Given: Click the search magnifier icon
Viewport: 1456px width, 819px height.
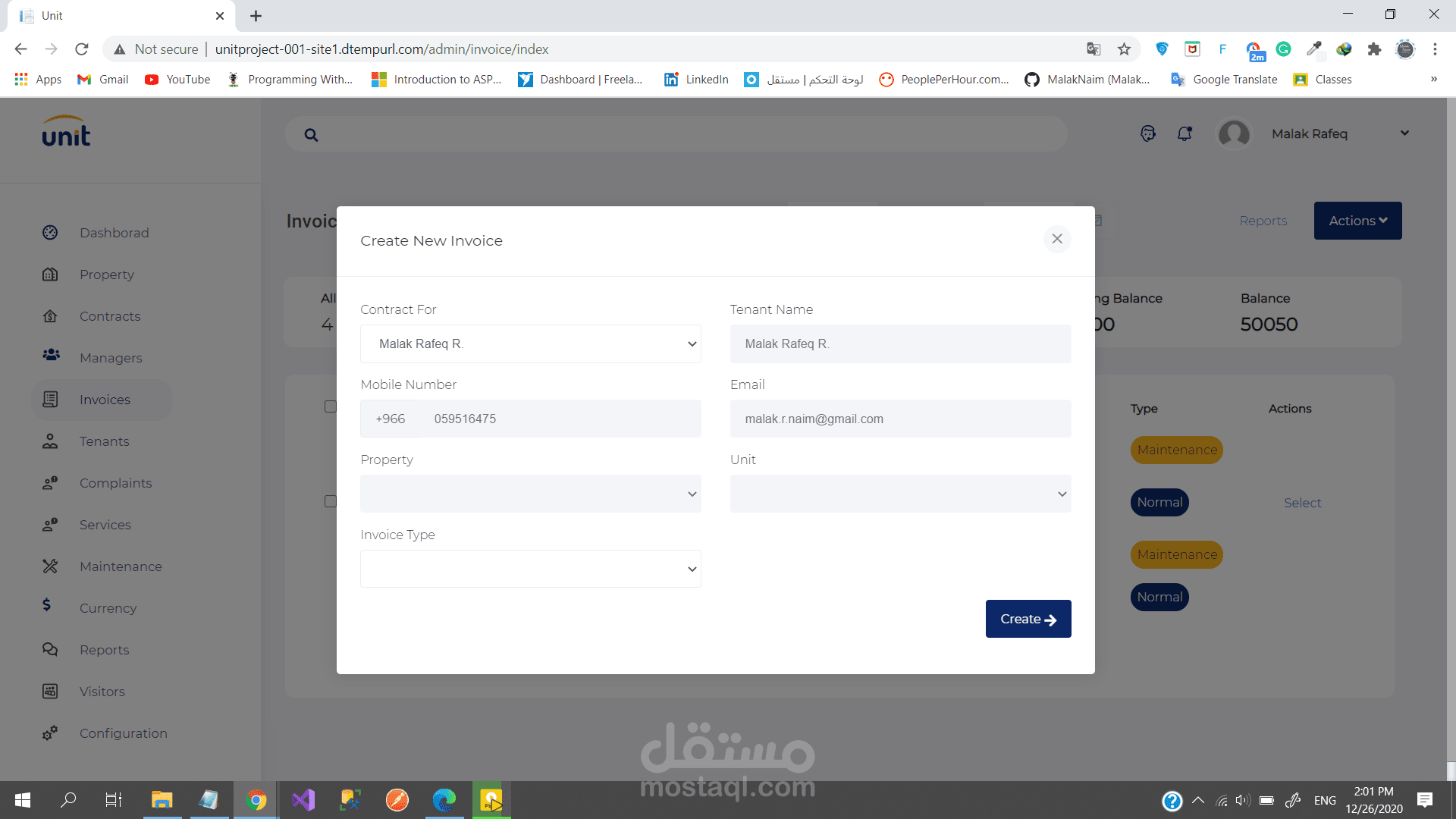Looking at the screenshot, I should click(x=311, y=135).
